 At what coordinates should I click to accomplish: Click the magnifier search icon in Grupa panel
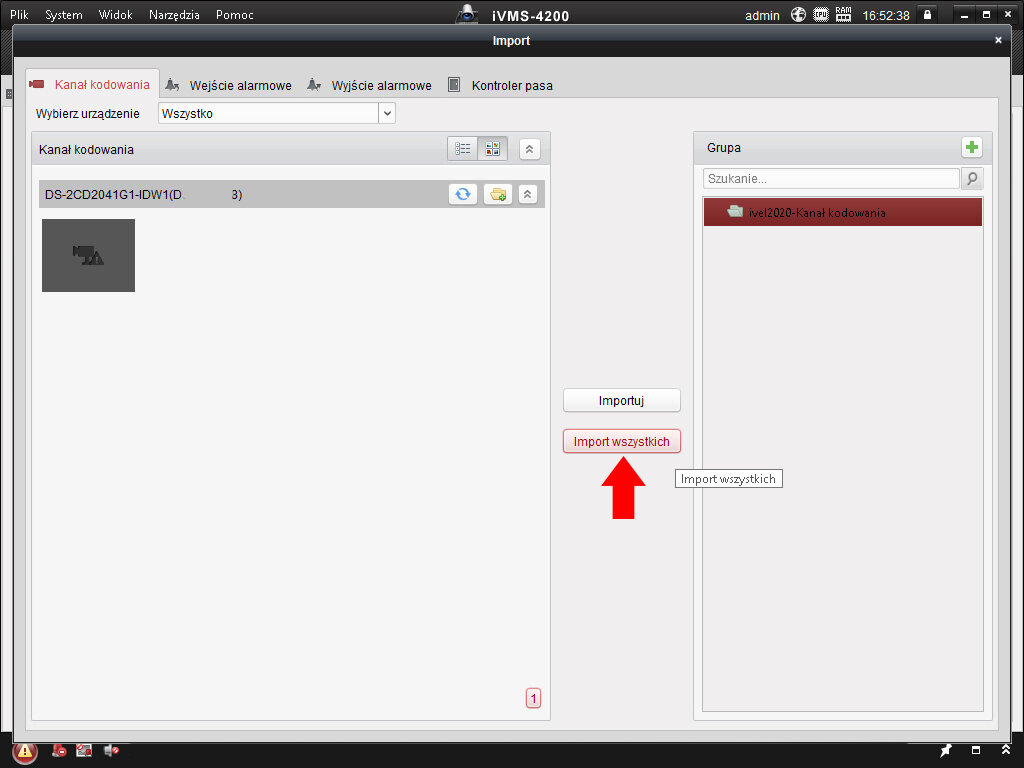[971, 179]
